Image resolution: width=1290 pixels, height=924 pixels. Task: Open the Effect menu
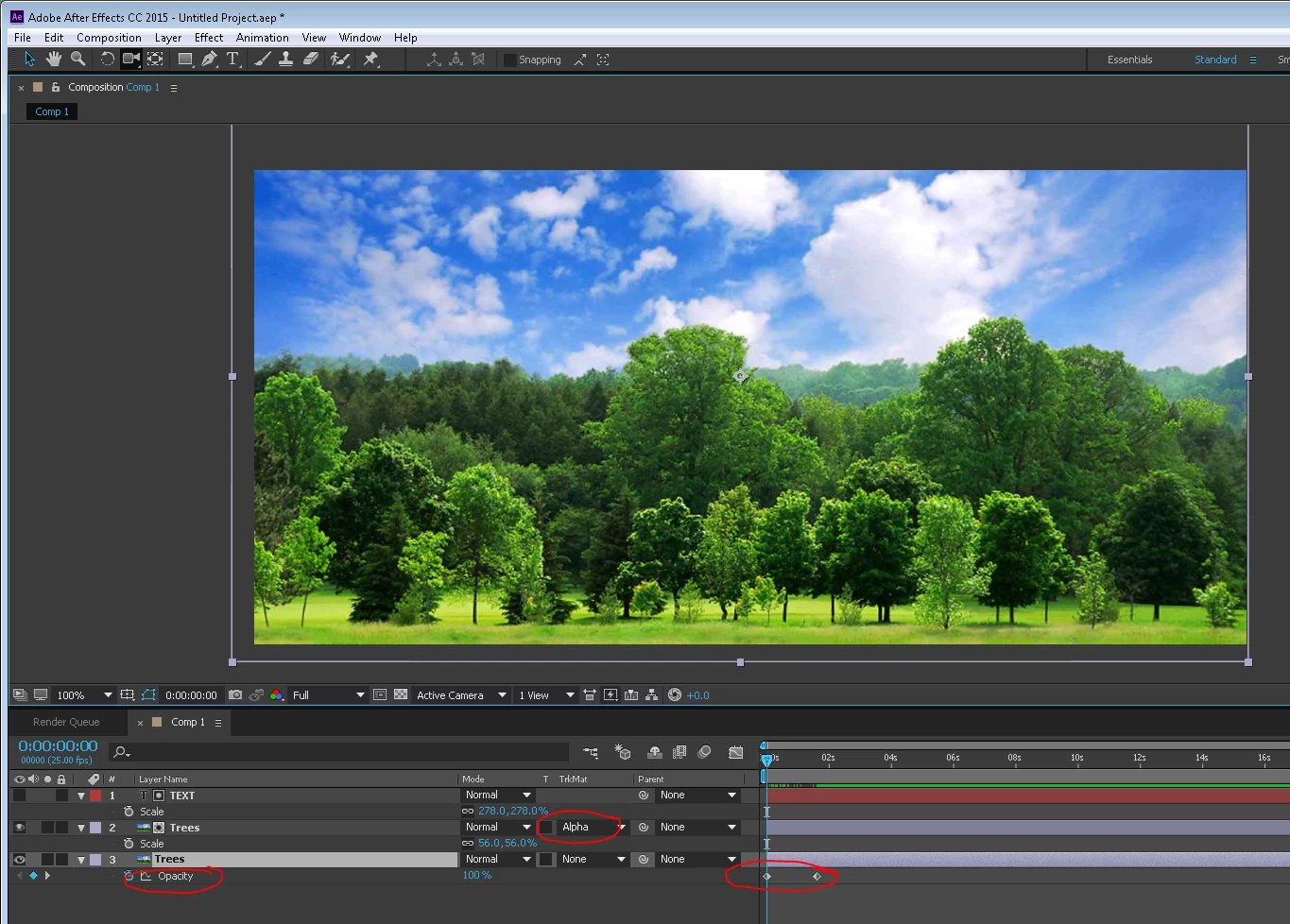209,38
